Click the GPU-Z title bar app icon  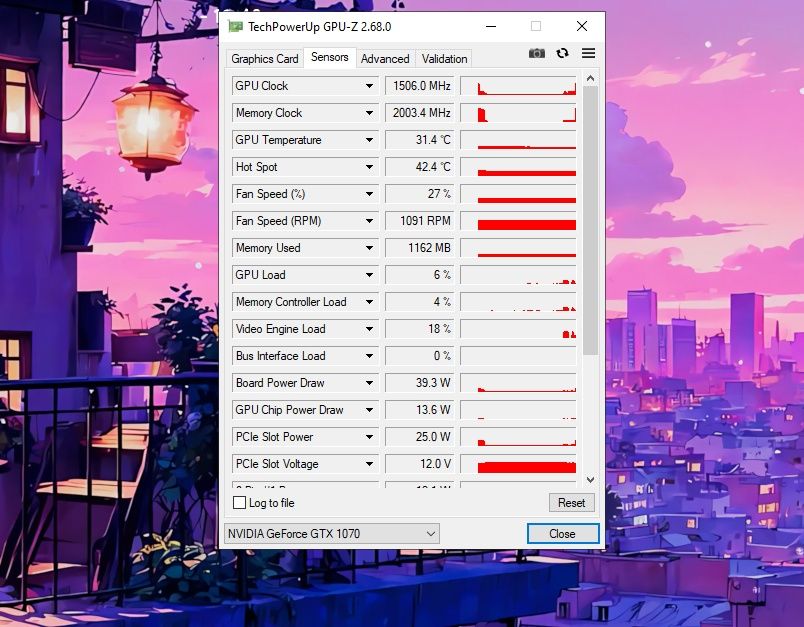click(235, 27)
